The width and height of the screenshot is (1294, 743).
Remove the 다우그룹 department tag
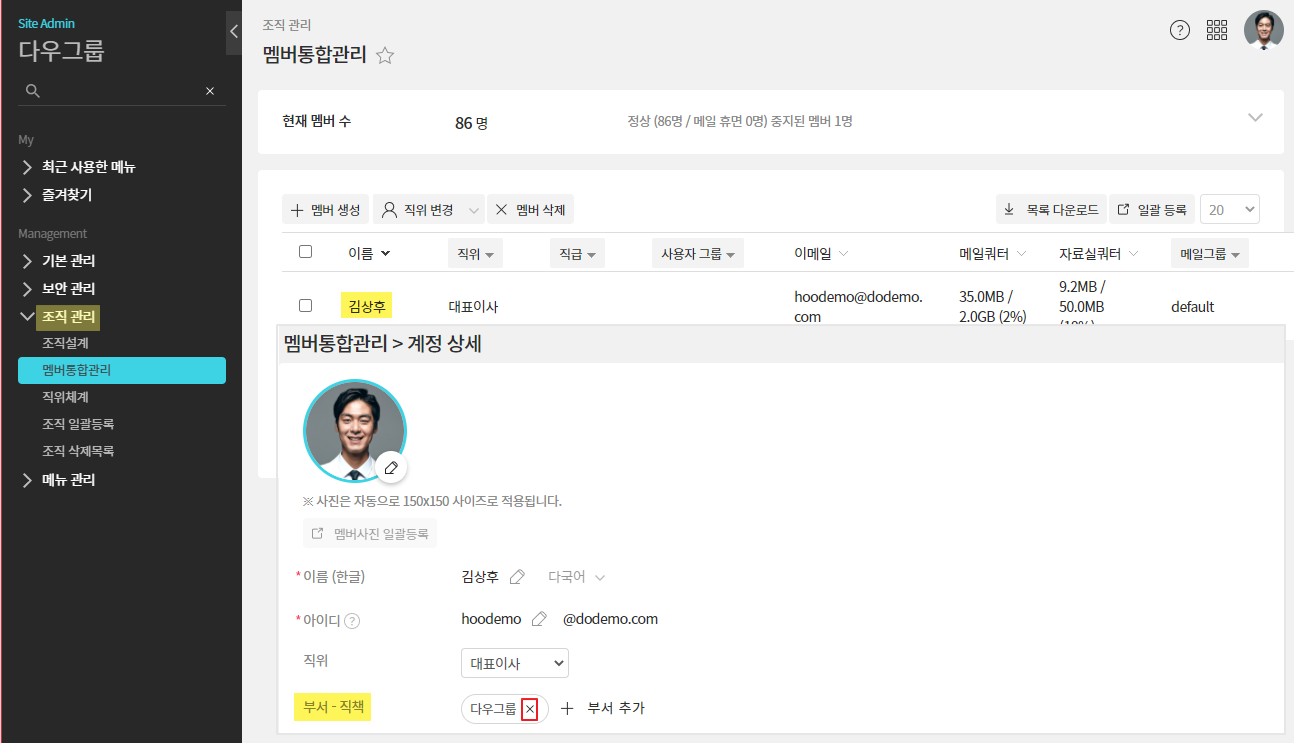tap(530, 709)
